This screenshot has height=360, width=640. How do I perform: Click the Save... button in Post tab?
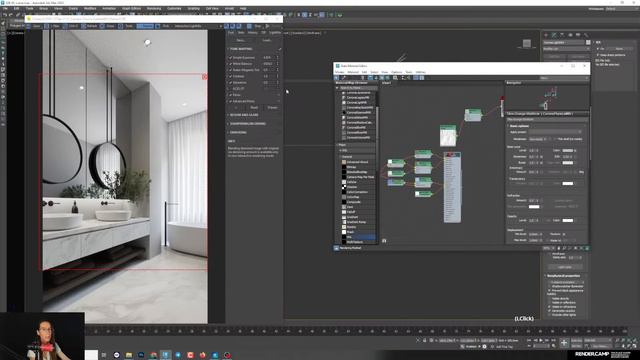(240, 40)
